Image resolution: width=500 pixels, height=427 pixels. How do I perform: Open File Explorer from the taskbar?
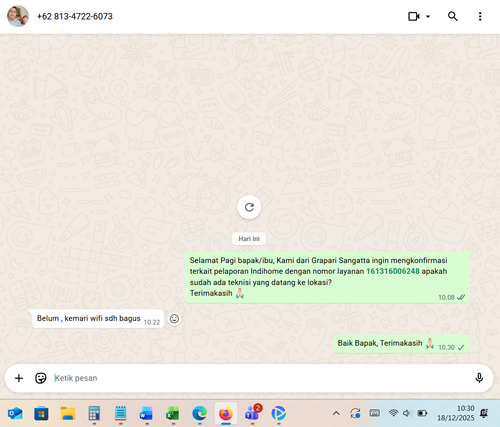[68, 414]
